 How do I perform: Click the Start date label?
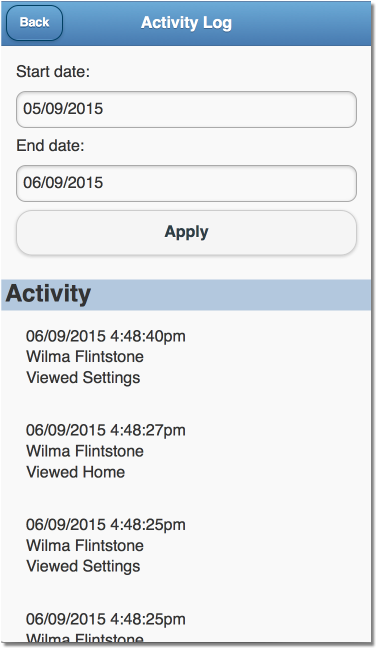click(x=53, y=72)
